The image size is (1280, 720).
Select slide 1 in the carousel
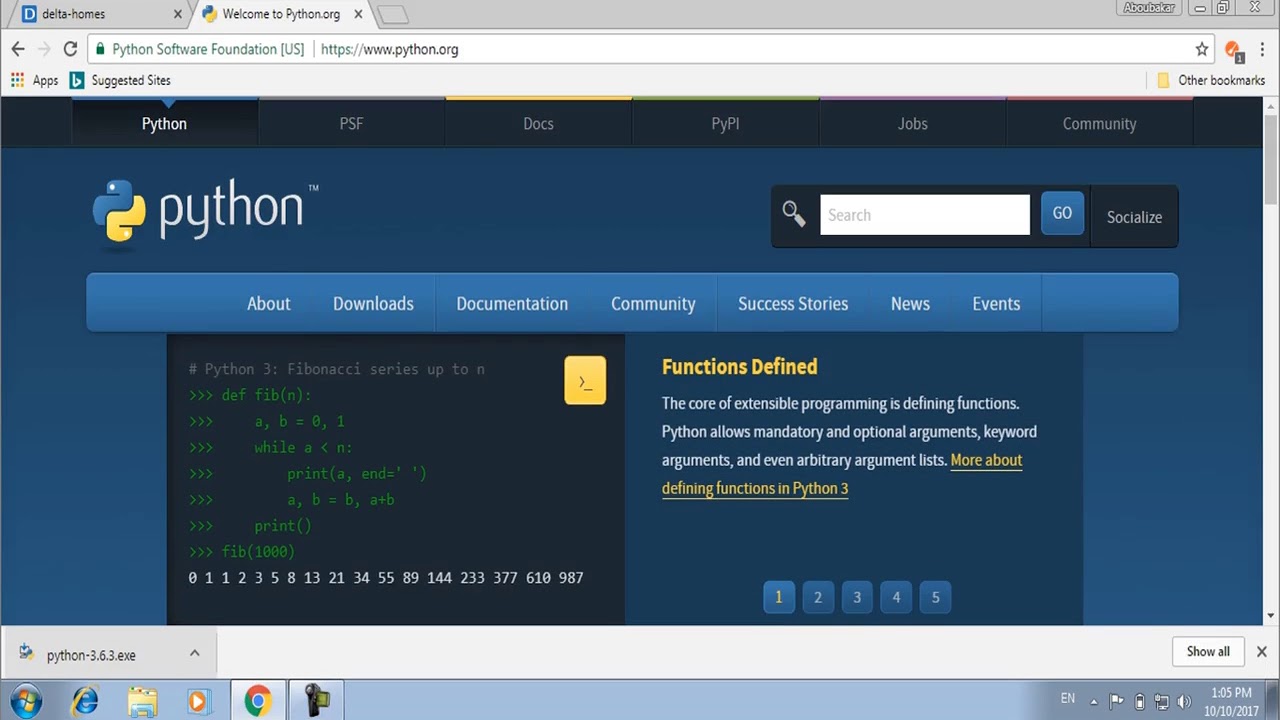(778, 597)
